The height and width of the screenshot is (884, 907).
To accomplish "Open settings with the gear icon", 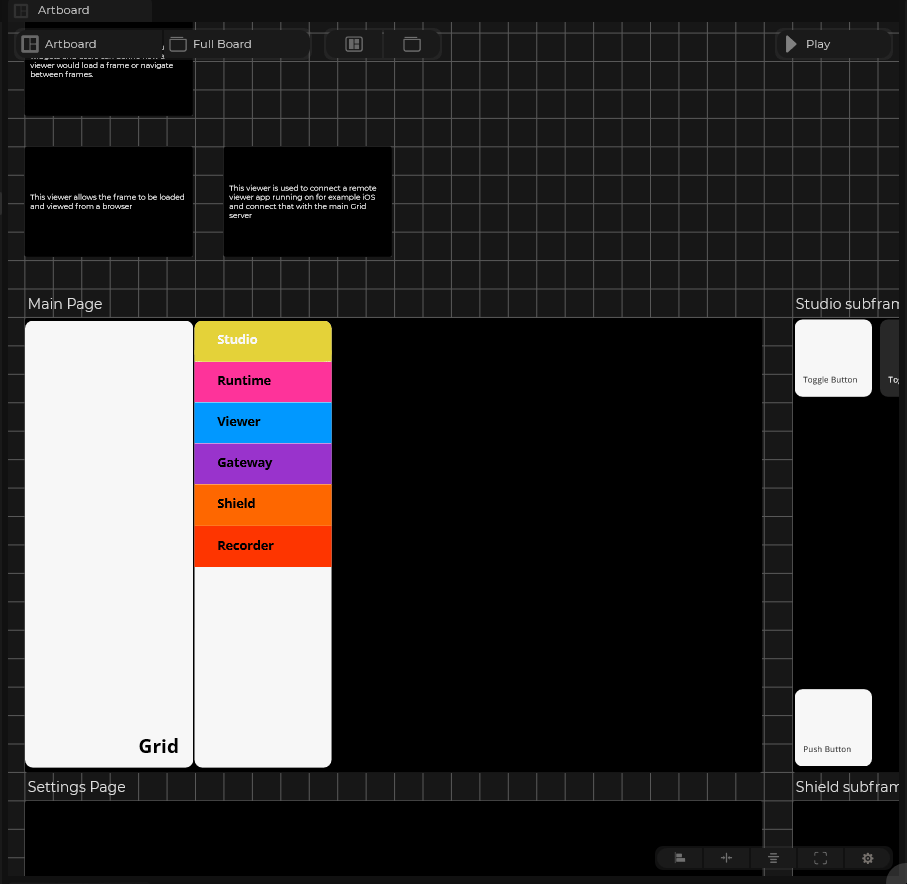I will click(x=868, y=858).
